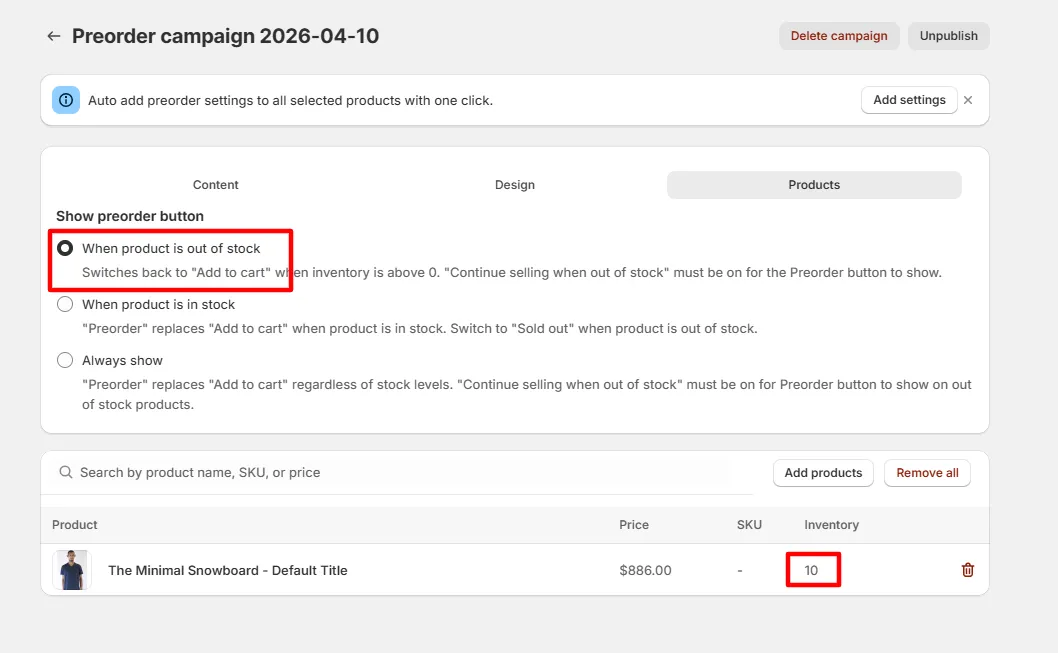Click the SKU column header
Screen dimensions: 1058x653
(x=749, y=525)
